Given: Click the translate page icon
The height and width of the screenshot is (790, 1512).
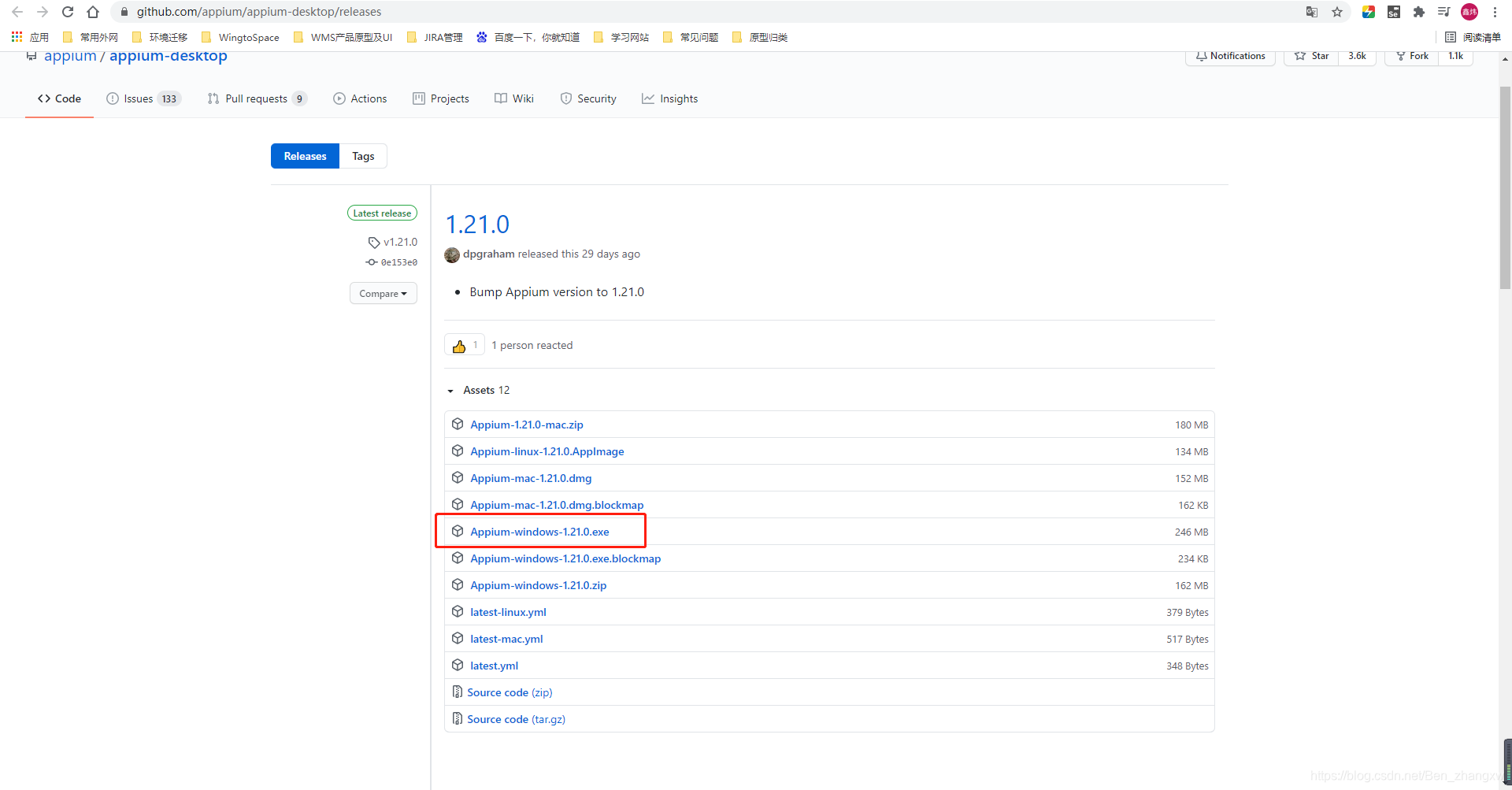Looking at the screenshot, I should tap(1312, 12).
